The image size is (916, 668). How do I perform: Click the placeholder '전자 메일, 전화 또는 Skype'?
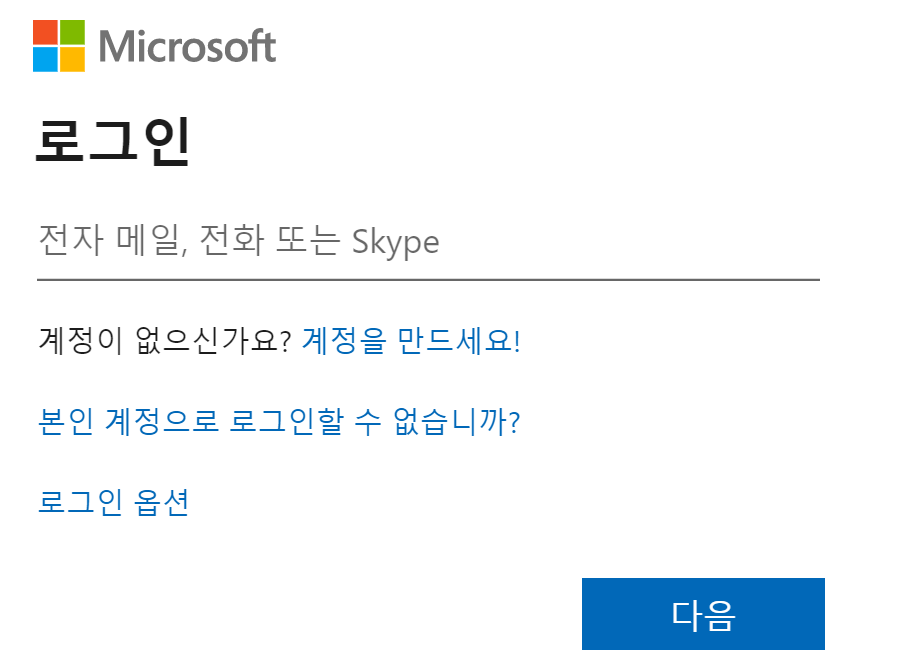(x=240, y=241)
